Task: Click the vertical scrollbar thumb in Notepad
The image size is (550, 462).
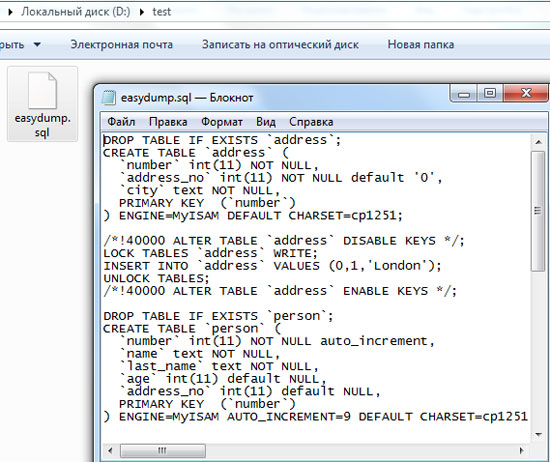Action: tap(538, 211)
